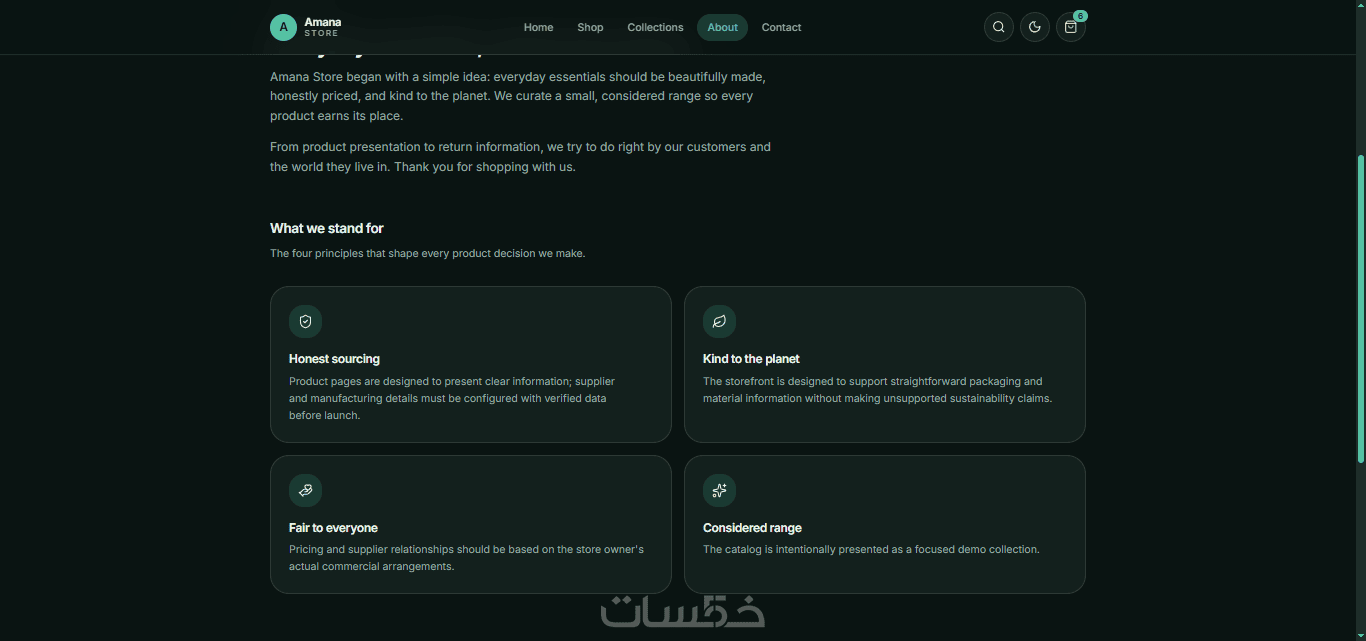Click the Kind to the planet leaf icon
This screenshot has width=1366, height=641.
click(x=720, y=322)
